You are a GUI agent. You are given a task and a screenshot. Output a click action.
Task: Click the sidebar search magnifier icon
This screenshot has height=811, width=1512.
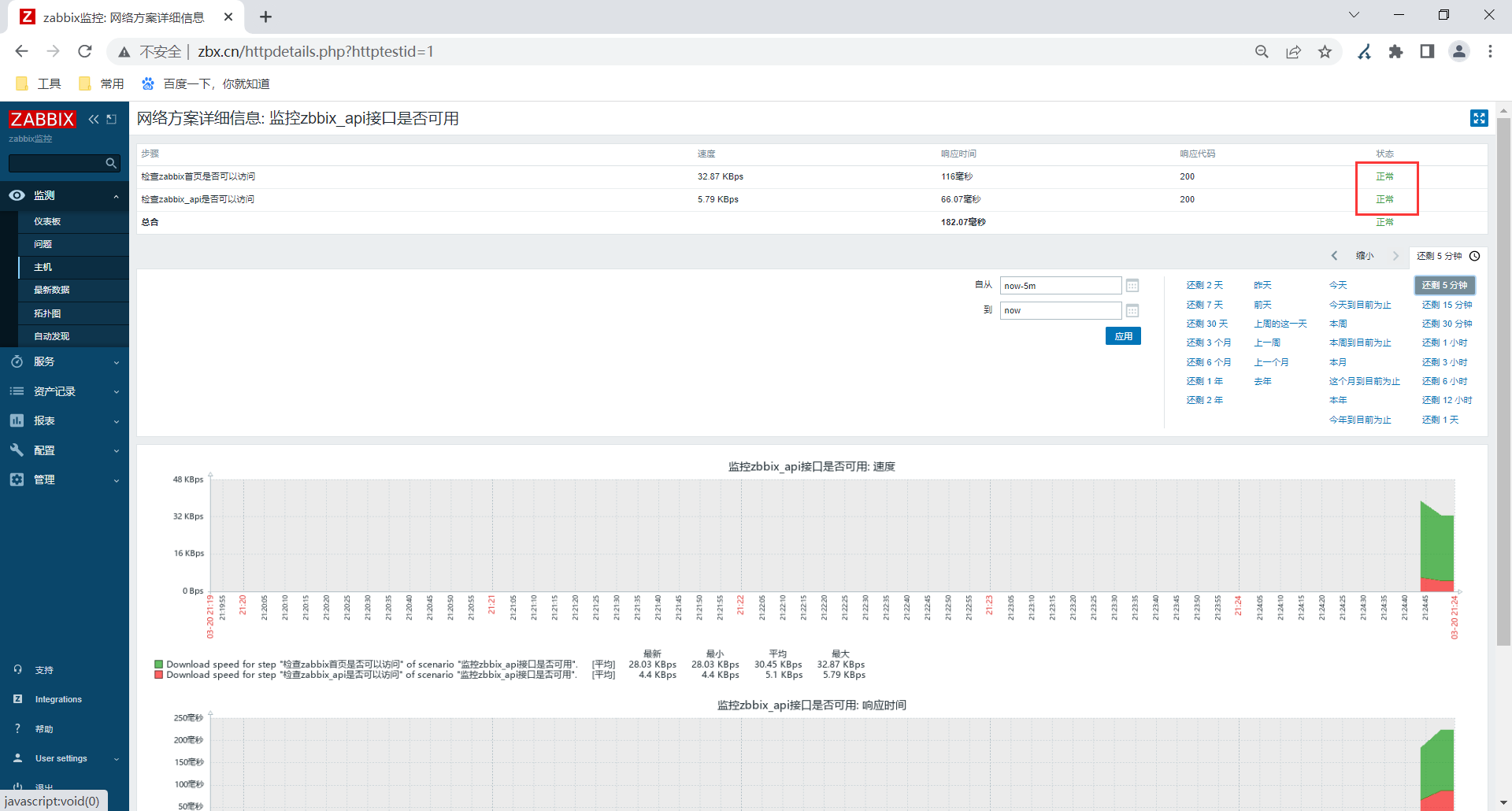tap(111, 163)
